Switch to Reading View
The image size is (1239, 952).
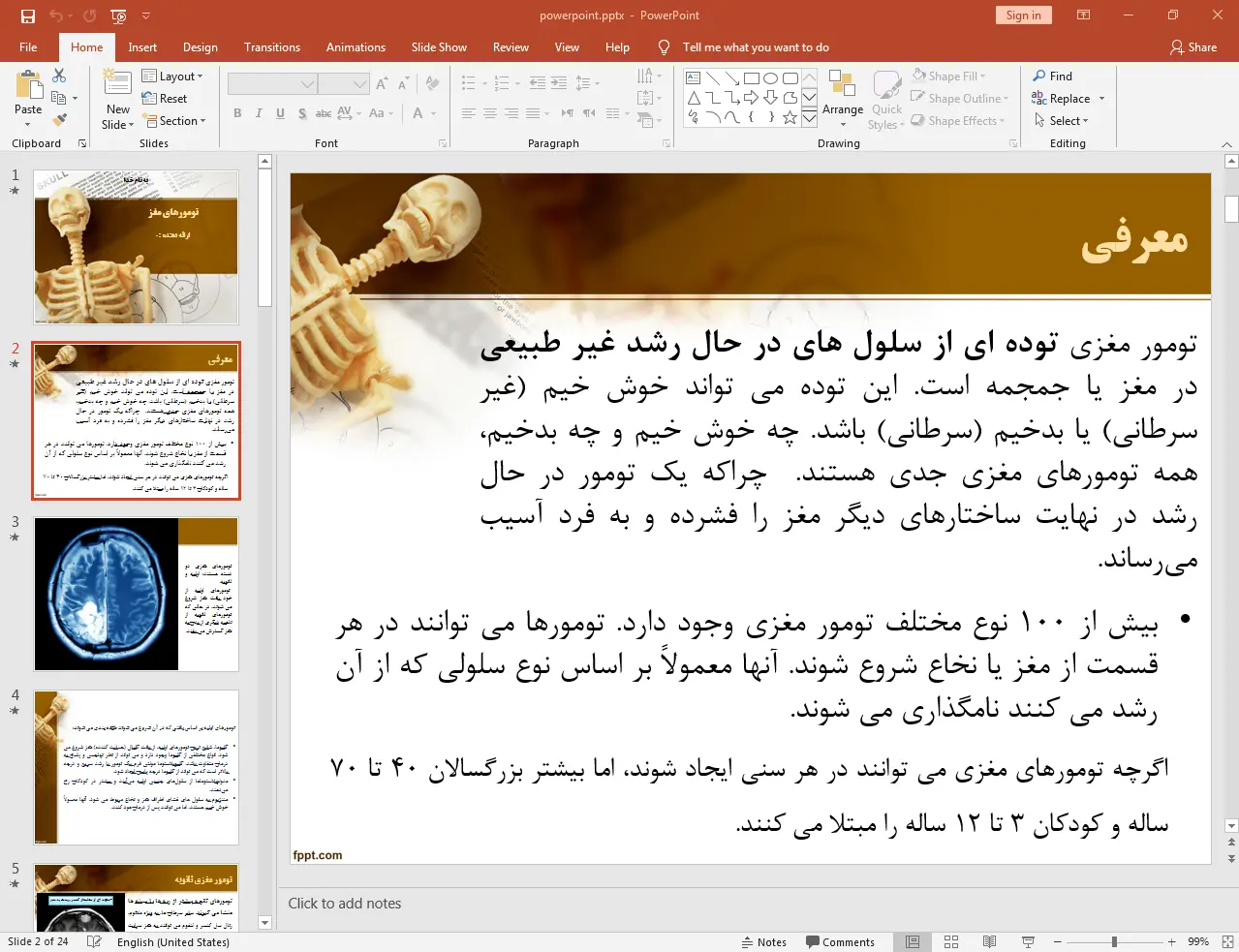989,941
